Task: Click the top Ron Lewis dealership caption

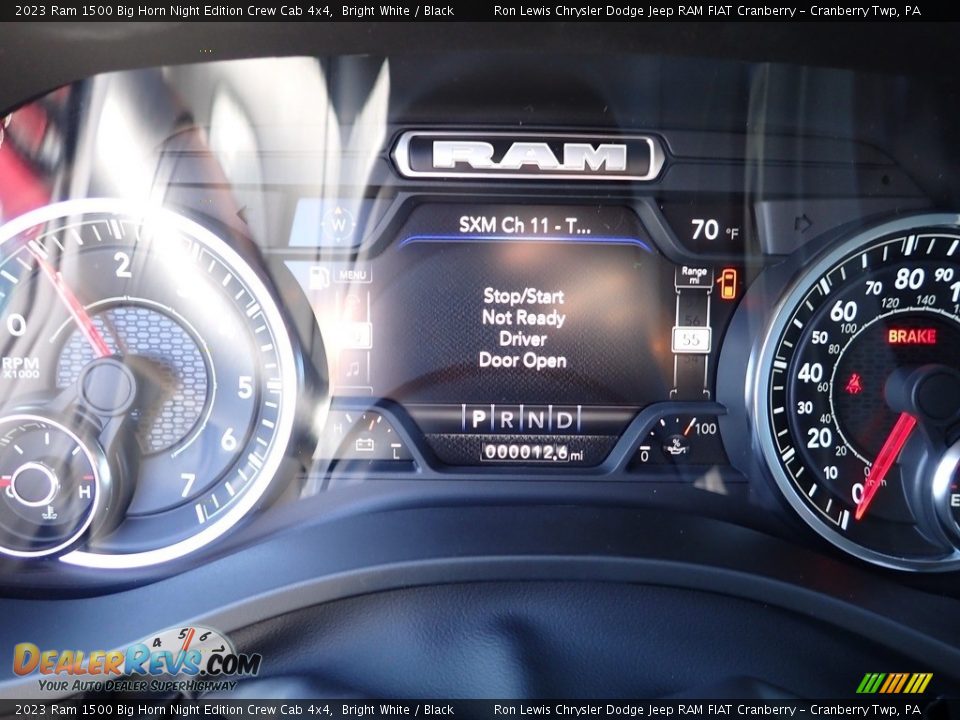Action: point(707,10)
